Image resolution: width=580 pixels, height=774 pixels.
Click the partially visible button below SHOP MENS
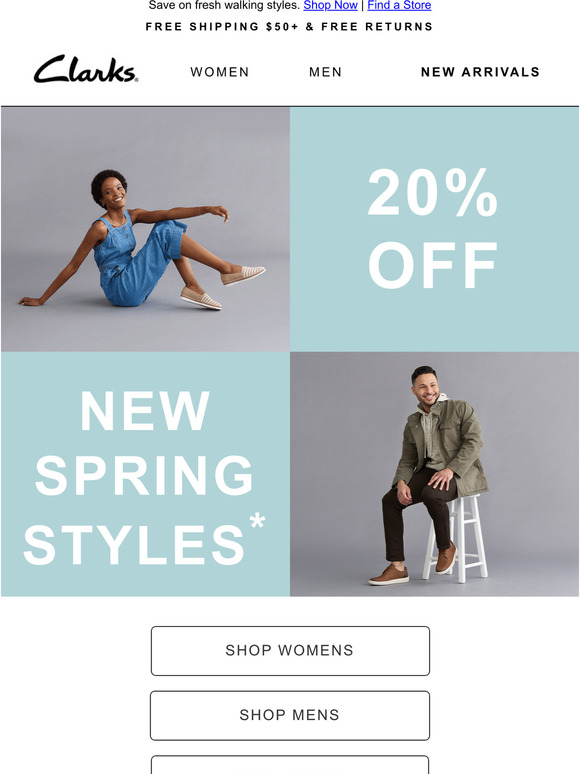290,765
